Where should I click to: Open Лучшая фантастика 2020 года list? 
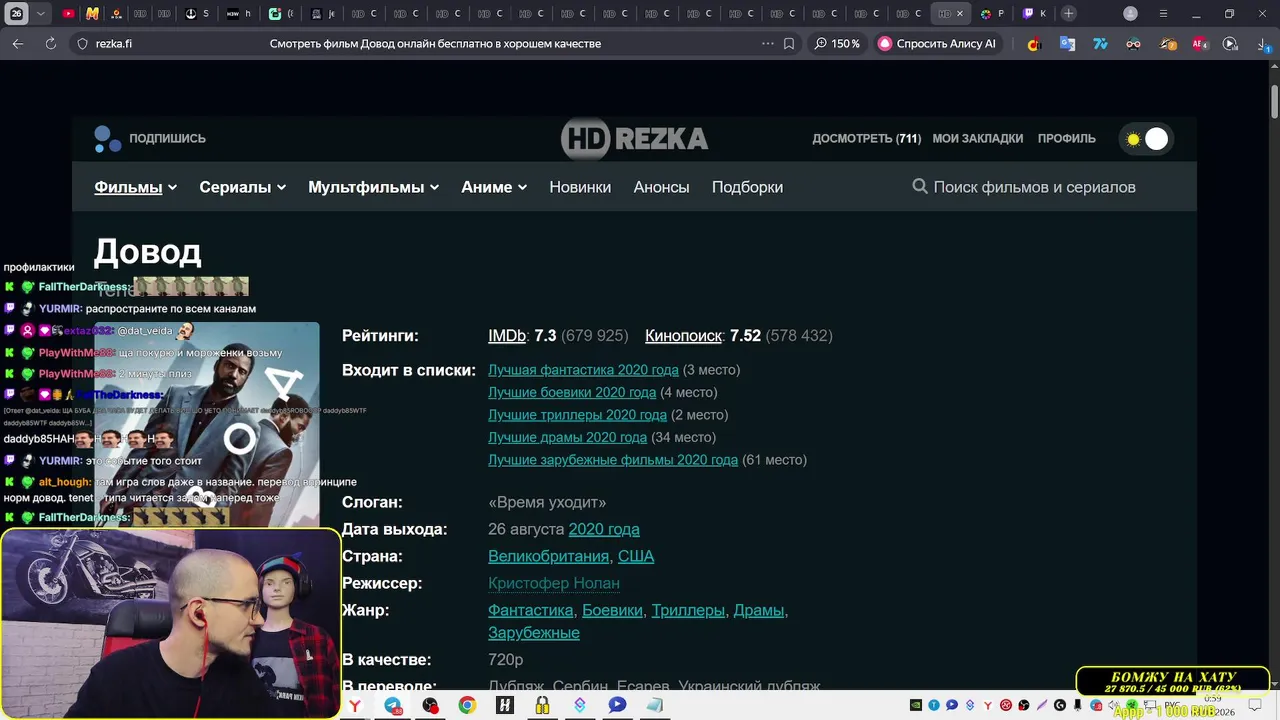click(x=583, y=370)
